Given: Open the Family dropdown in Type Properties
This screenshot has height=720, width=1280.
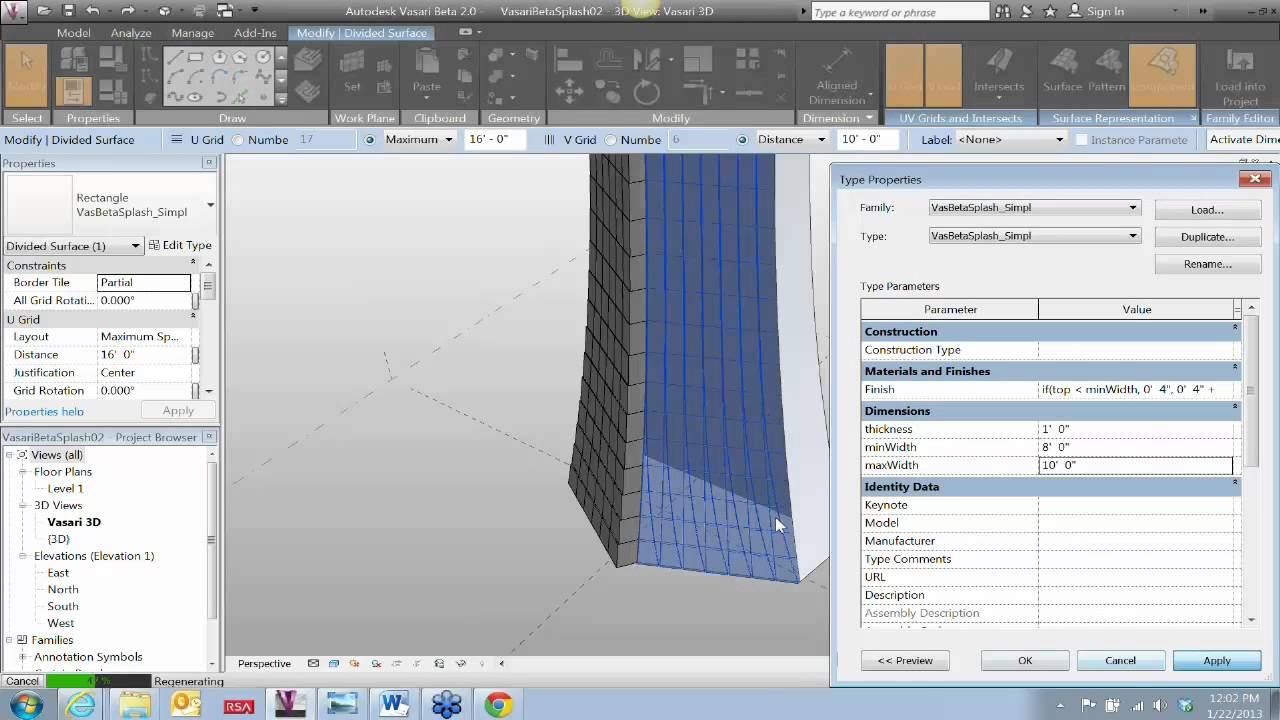Looking at the screenshot, I should tap(1131, 207).
